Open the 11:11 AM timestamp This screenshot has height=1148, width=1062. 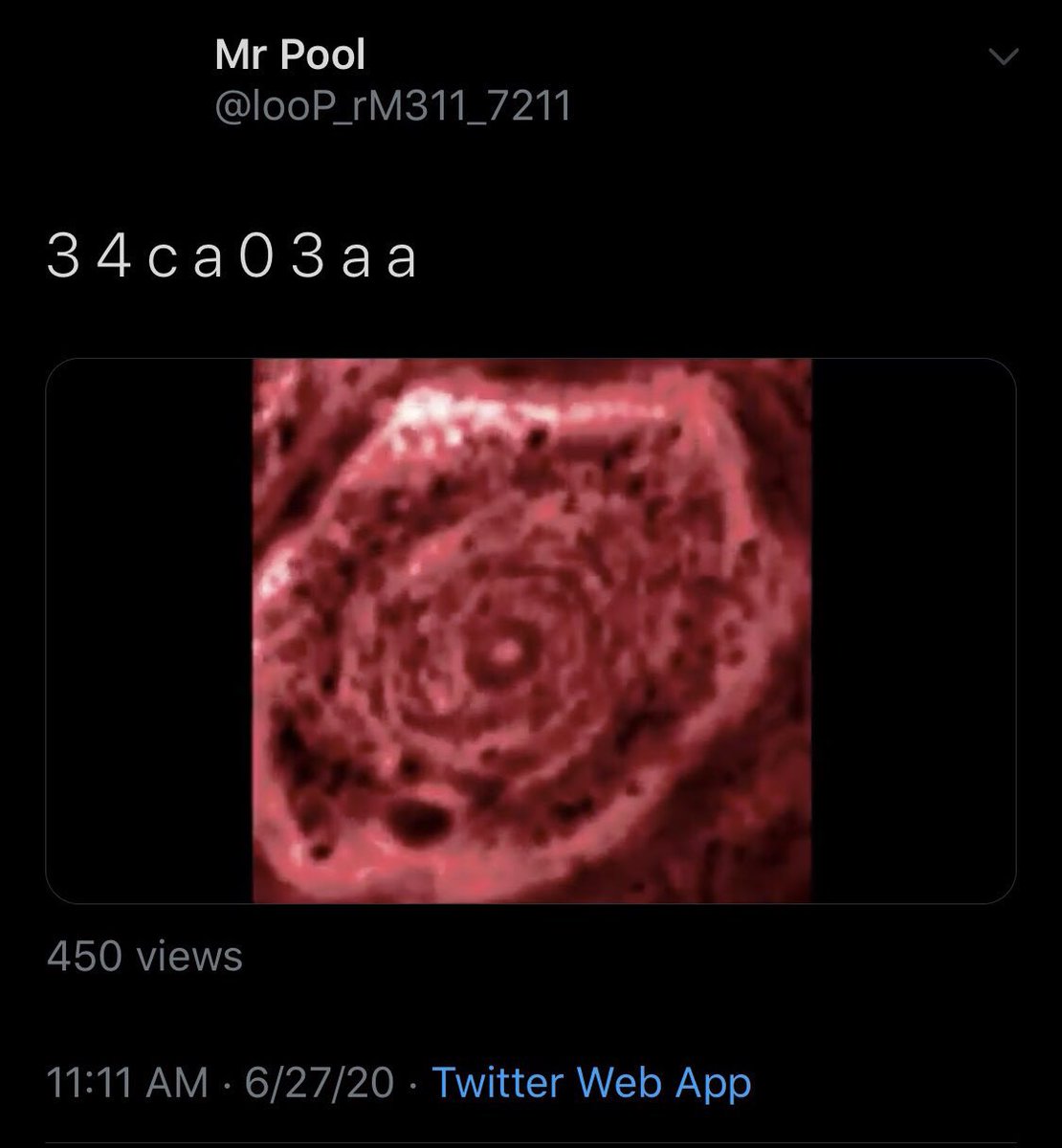127,1083
